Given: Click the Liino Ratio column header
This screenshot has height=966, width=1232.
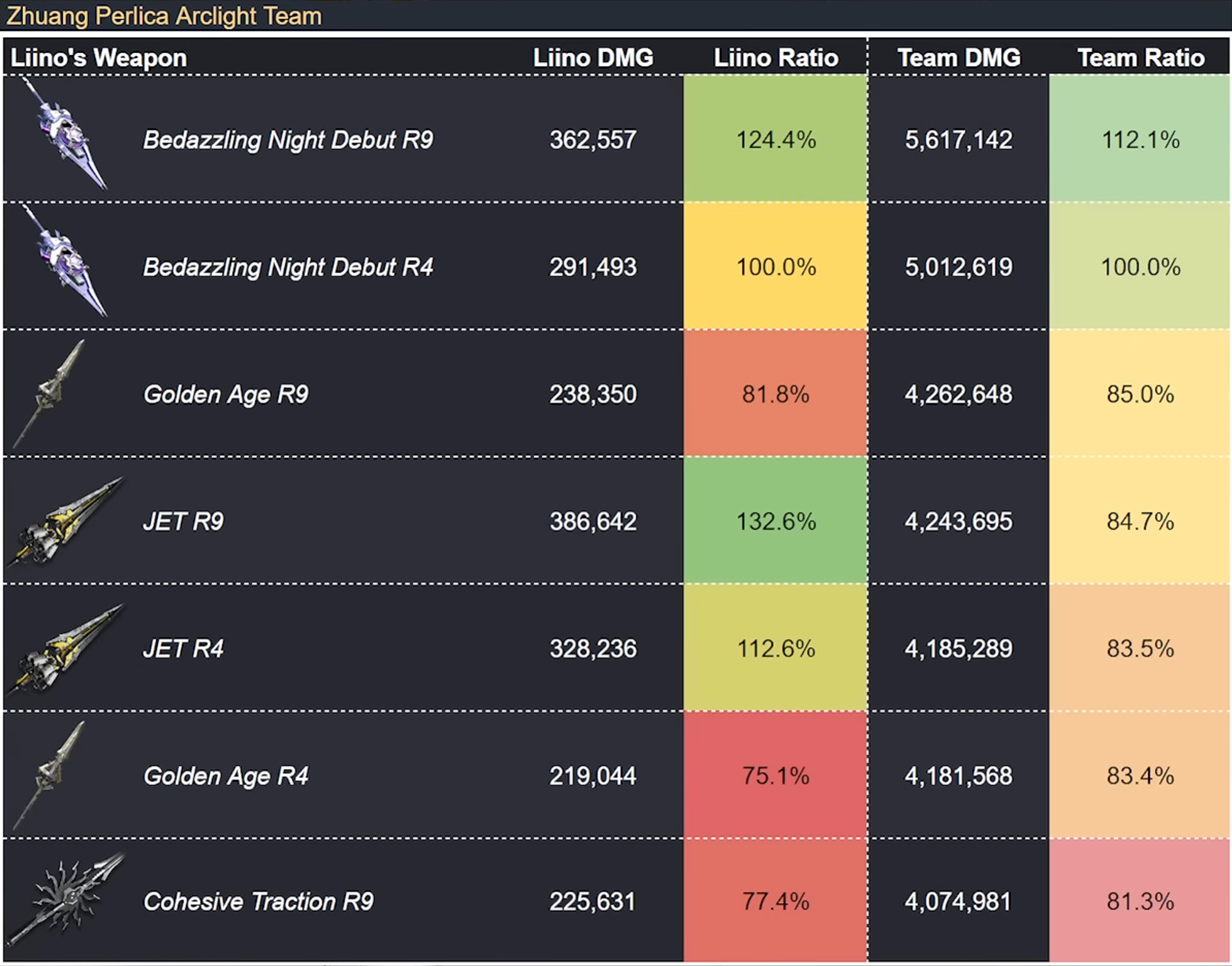Looking at the screenshot, I should (776, 58).
